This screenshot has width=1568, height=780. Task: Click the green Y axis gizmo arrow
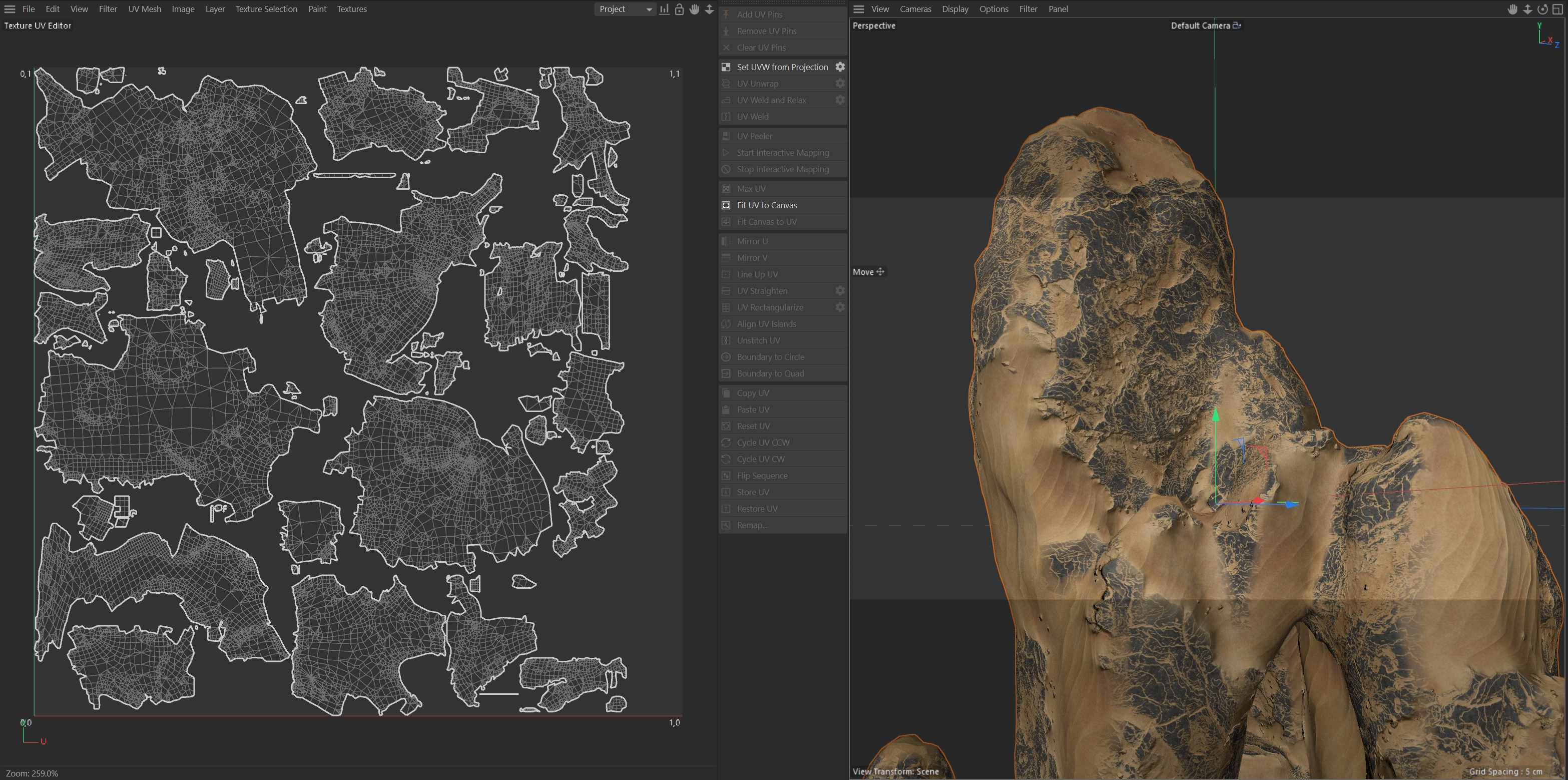[1216, 415]
